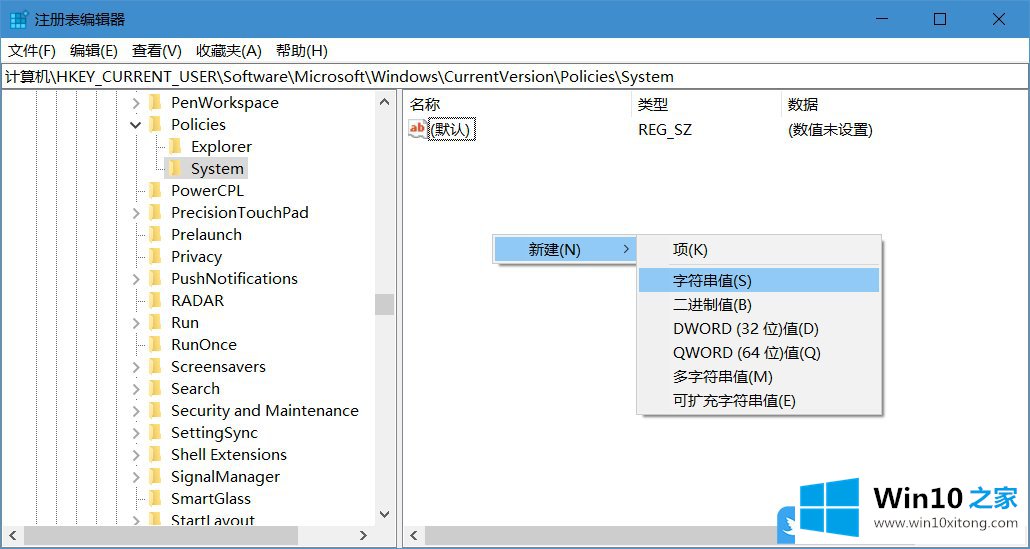Viewport: 1030px width, 549px height.
Task: Expand the Shell Extensions node
Action: point(136,455)
